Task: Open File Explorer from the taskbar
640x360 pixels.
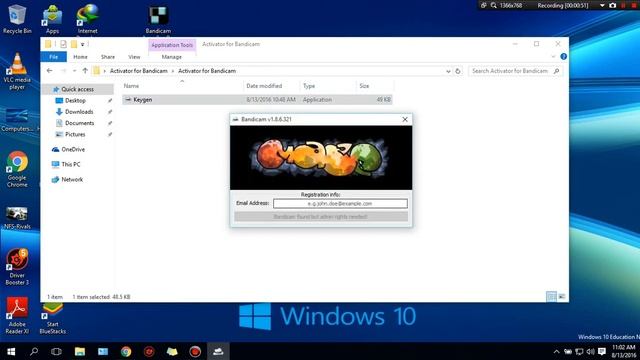Action: click(x=80, y=351)
